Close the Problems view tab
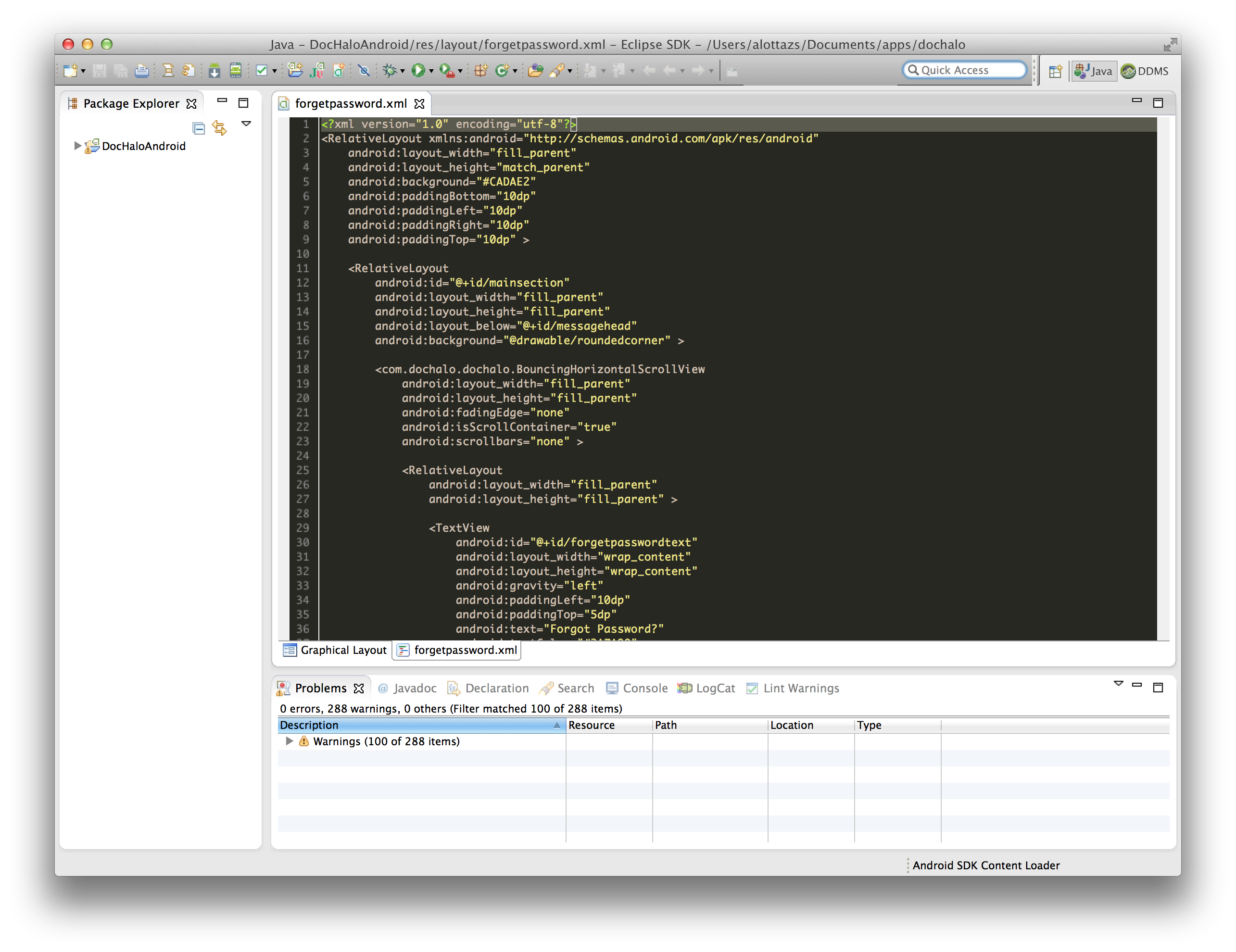This screenshot has width=1236, height=952. 359,689
